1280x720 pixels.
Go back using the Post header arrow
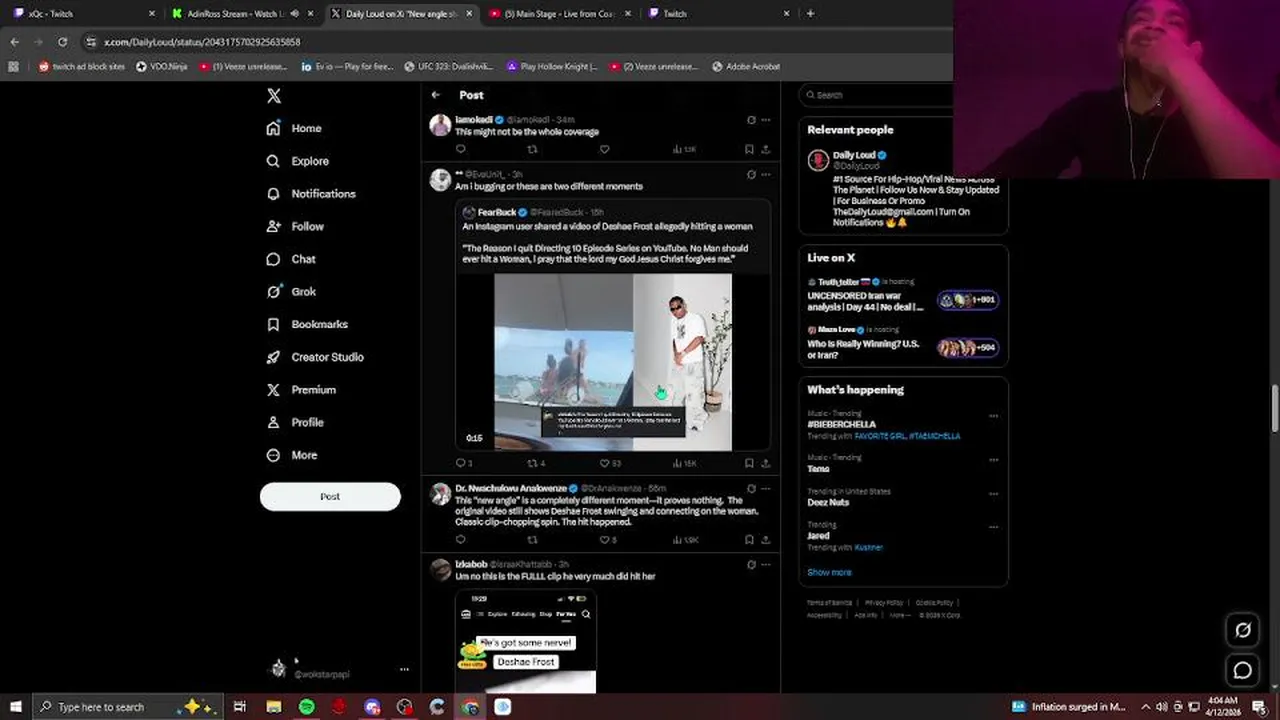pyautogui.click(x=436, y=95)
